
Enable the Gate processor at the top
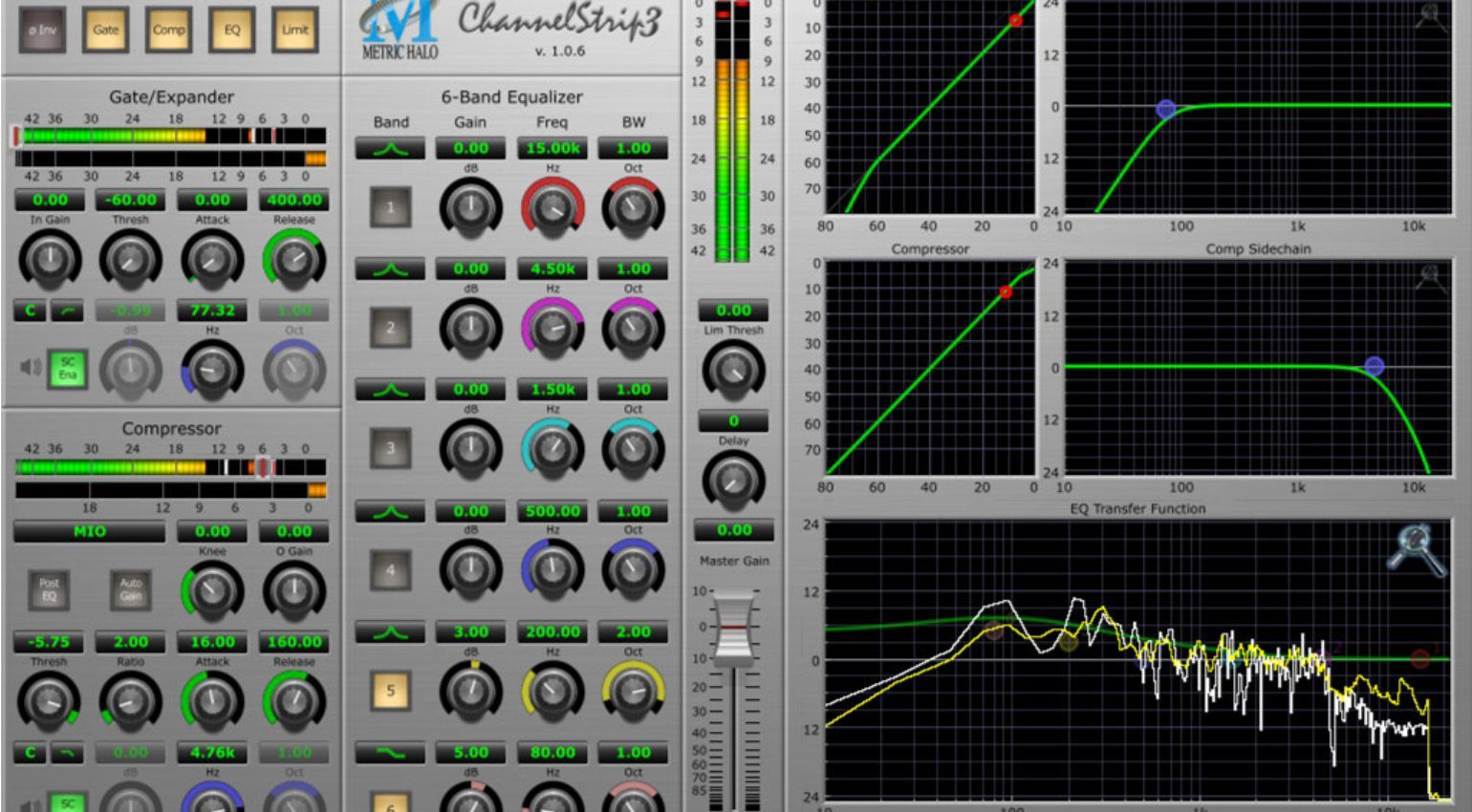(x=105, y=30)
